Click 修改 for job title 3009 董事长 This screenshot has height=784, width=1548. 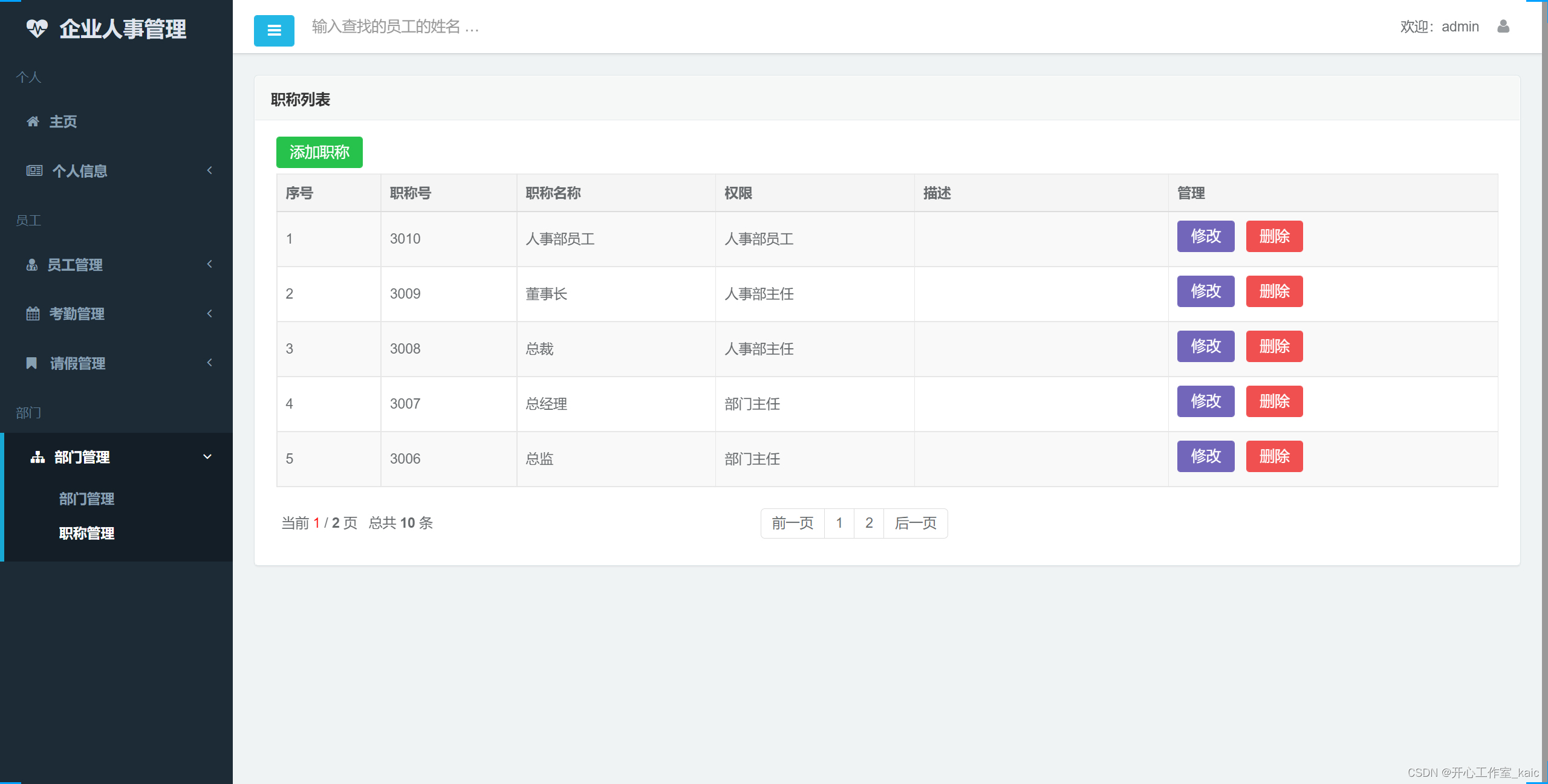pos(1205,291)
